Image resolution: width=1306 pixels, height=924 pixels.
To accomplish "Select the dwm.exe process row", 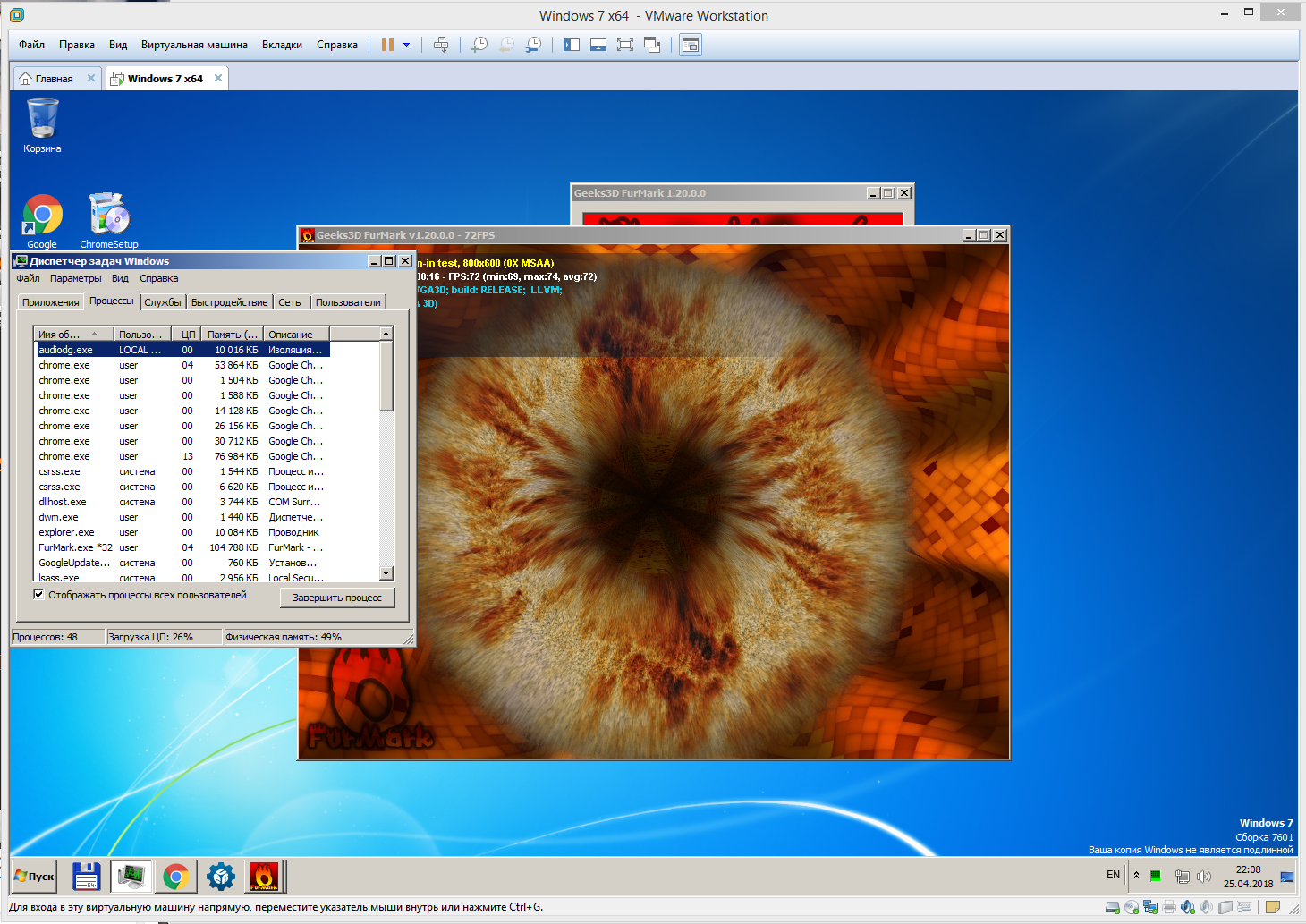I will [182, 517].
